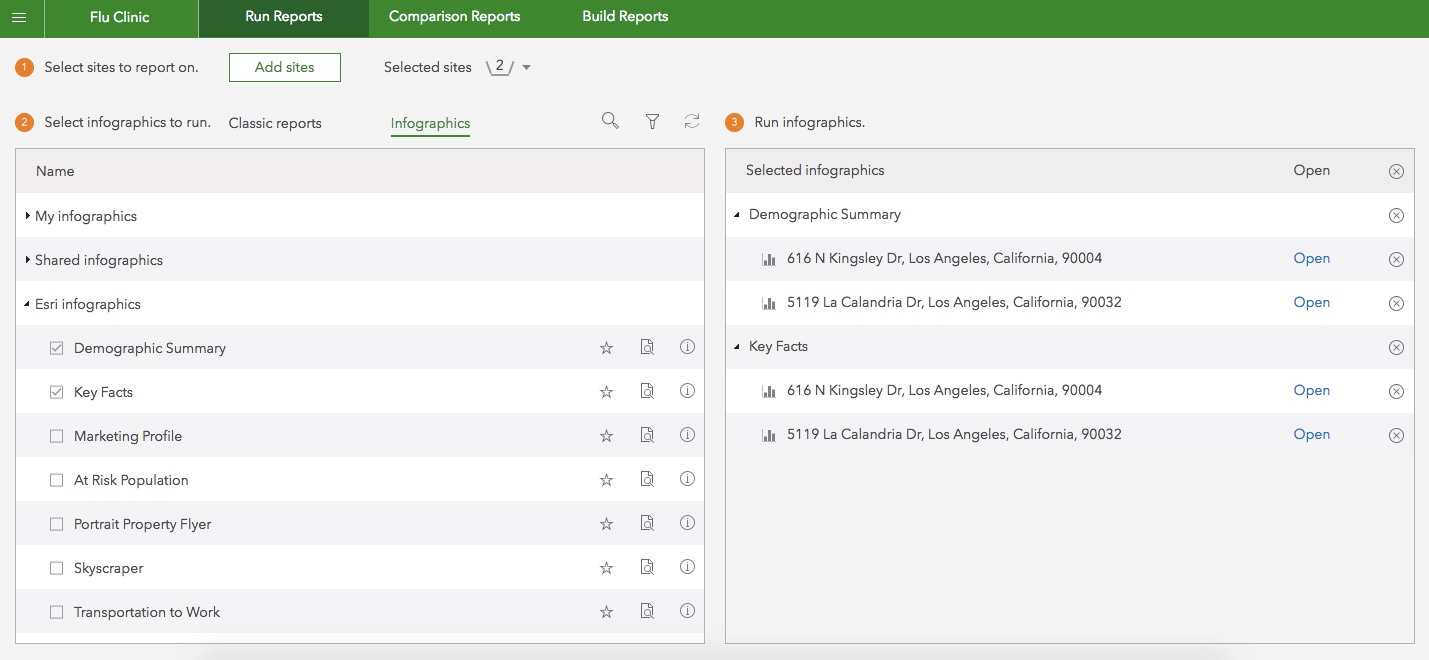1429x660 pixels.
Task: Uncheck the Key Facts checkbox
Action: [x=57, y=392]
